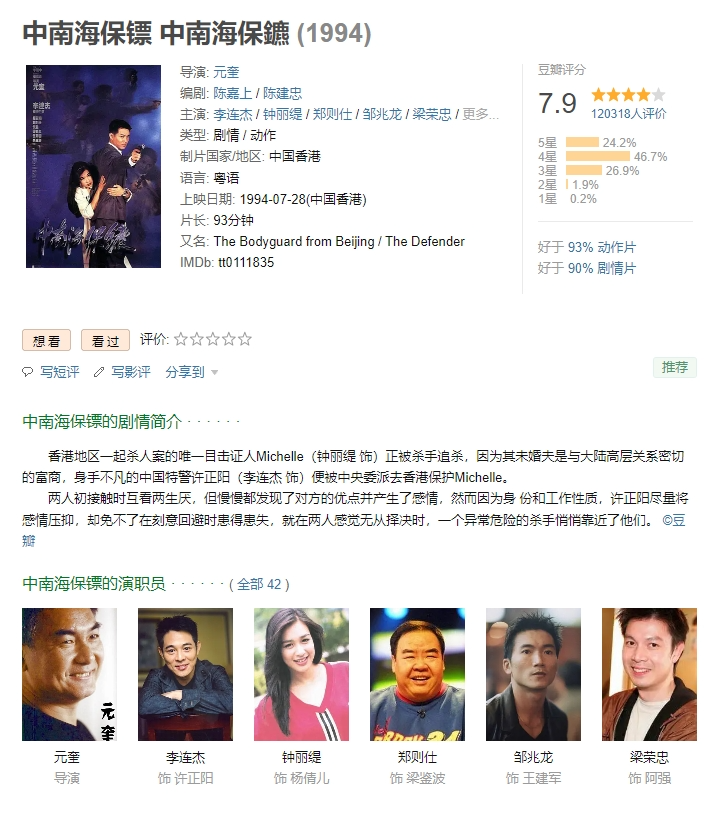
Task: Expand the cast list with 更多...
Action: coord(480,114)
